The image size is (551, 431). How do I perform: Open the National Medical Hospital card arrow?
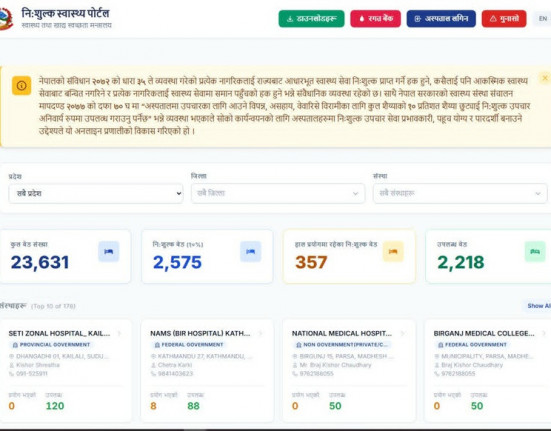tap(403, 333)
